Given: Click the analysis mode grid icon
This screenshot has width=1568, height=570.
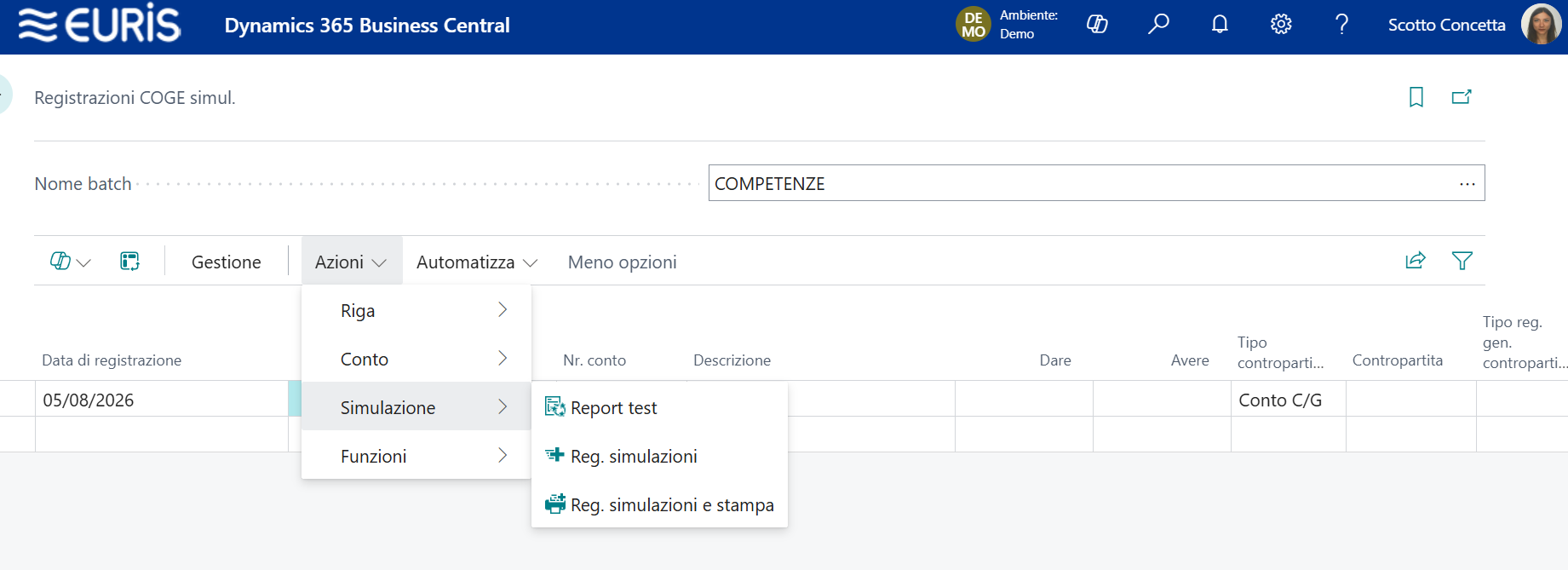Looking at the screenshot, I should [129, 262].
